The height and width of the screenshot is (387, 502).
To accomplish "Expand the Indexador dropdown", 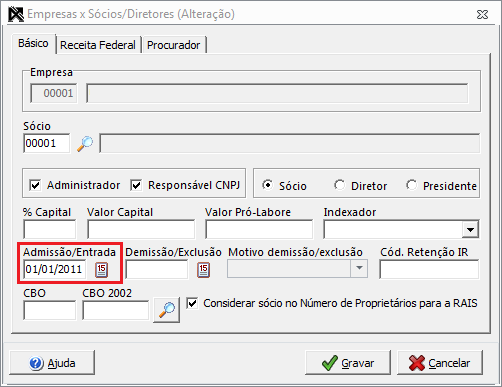I will 470,229.
